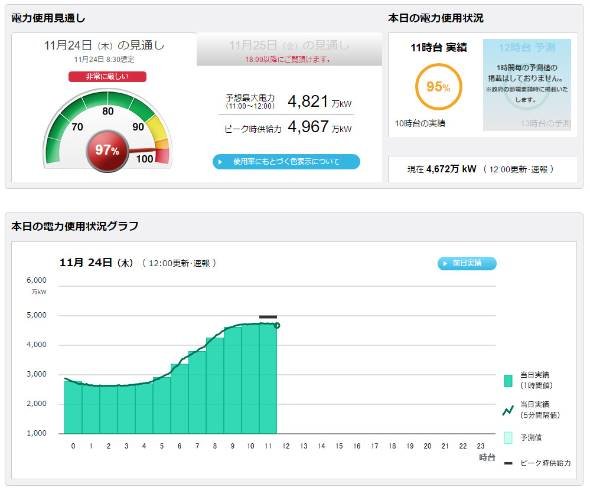Click the 現在 4,672万 kW current usage text
This screenshot has width=590, height=494.
click(442, 169)
